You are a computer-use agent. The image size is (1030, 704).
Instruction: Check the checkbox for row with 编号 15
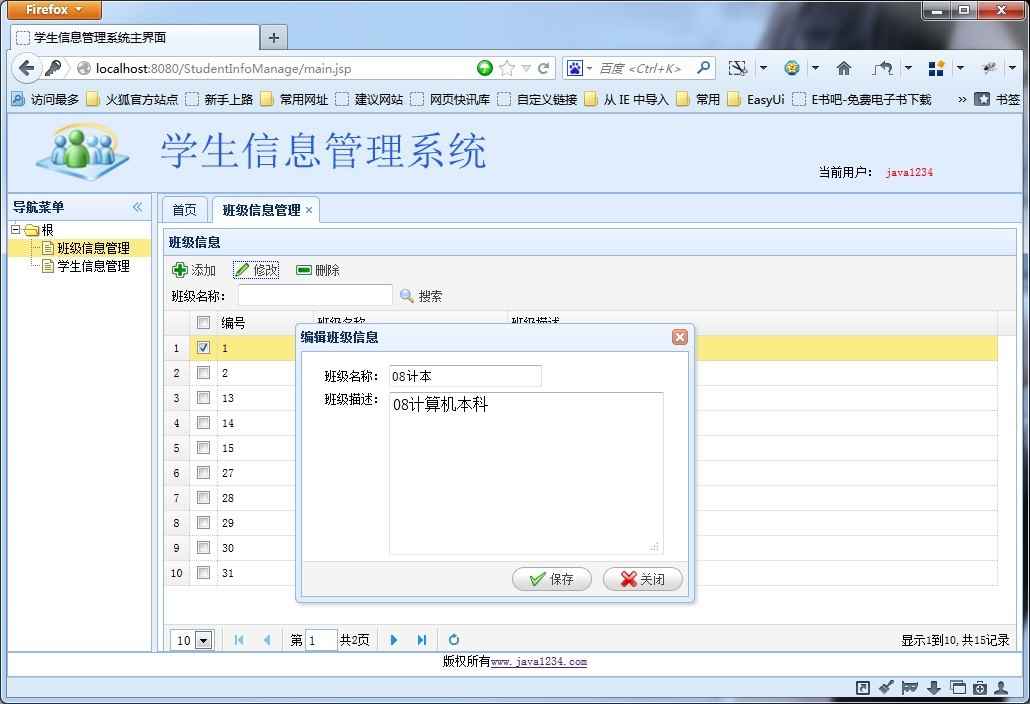tap(204, 447)
